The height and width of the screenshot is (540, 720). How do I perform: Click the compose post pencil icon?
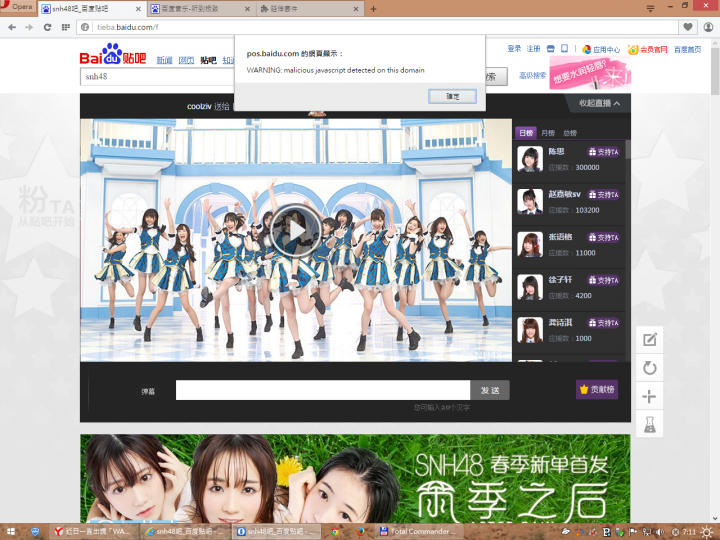pyautogui.click(x=649, y=340)
